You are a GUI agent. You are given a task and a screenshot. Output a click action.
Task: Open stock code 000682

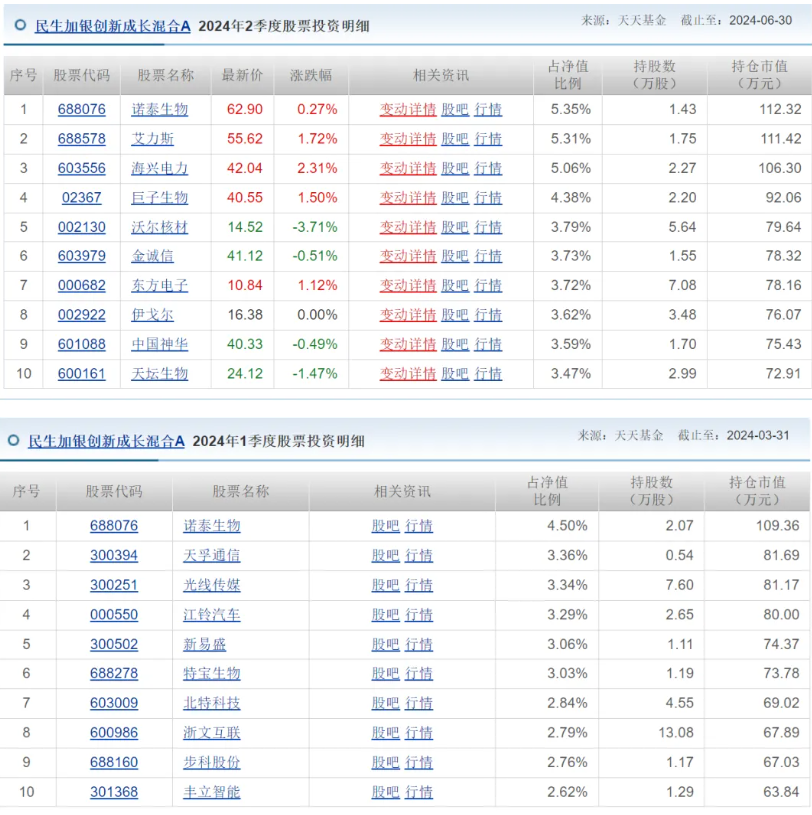point(82,285)
